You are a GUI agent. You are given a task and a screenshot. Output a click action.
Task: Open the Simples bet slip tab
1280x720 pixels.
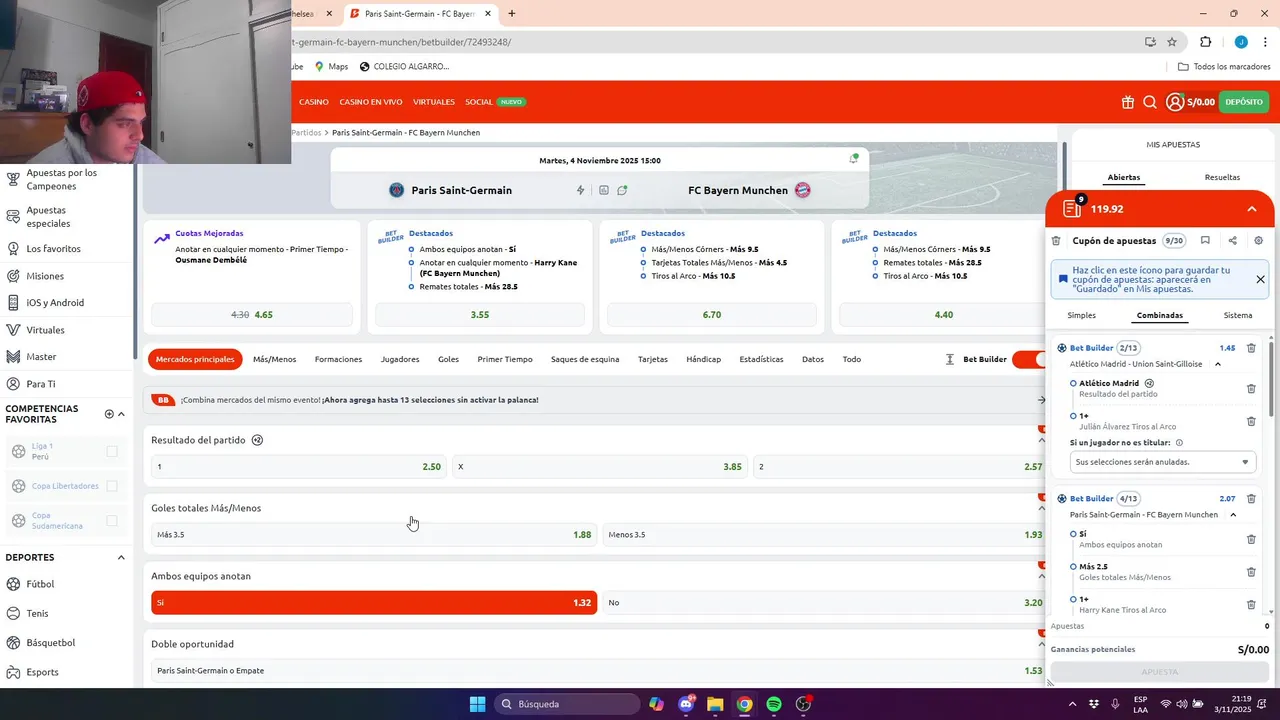[1081, 315]
